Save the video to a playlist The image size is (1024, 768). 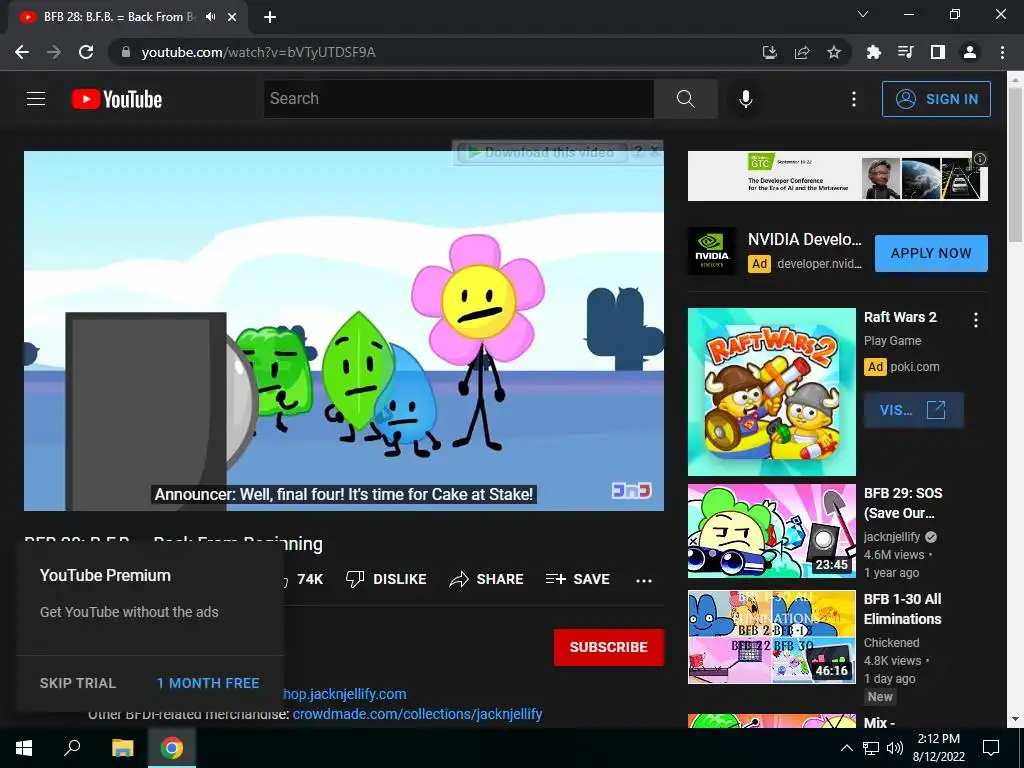pos(577,579)
